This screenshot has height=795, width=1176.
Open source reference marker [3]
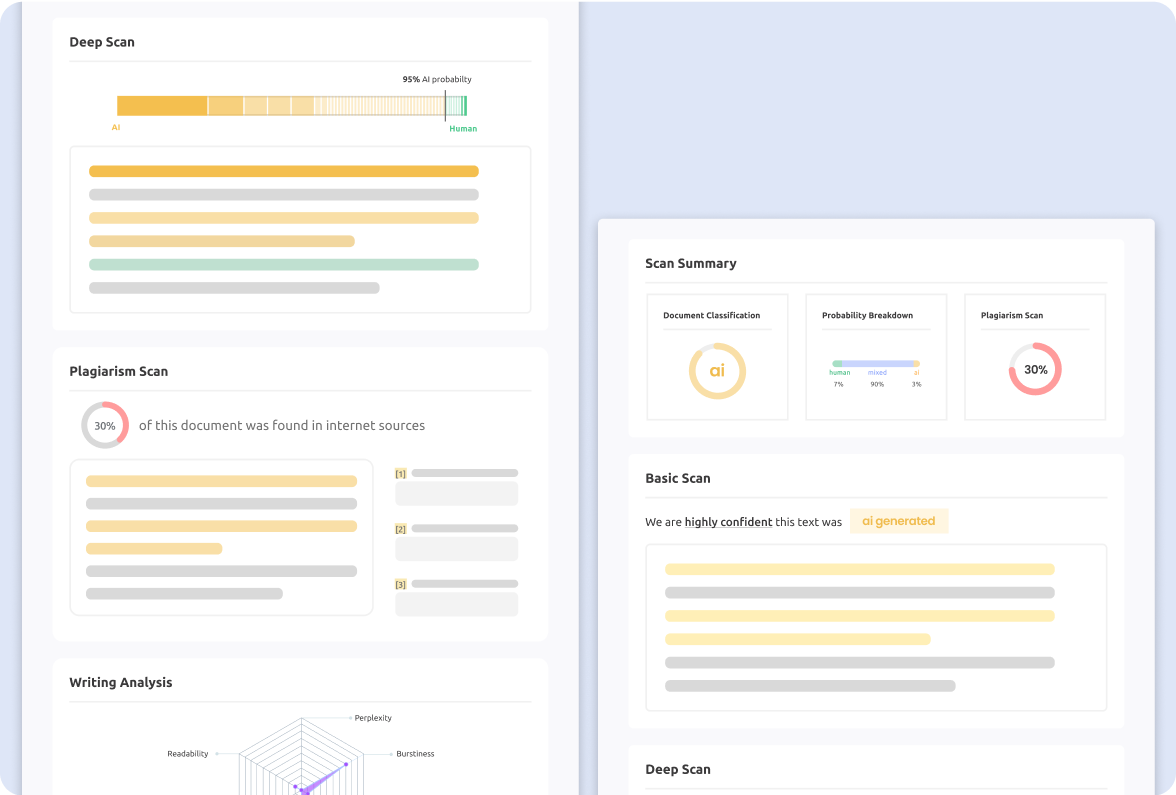pos(400,584)
